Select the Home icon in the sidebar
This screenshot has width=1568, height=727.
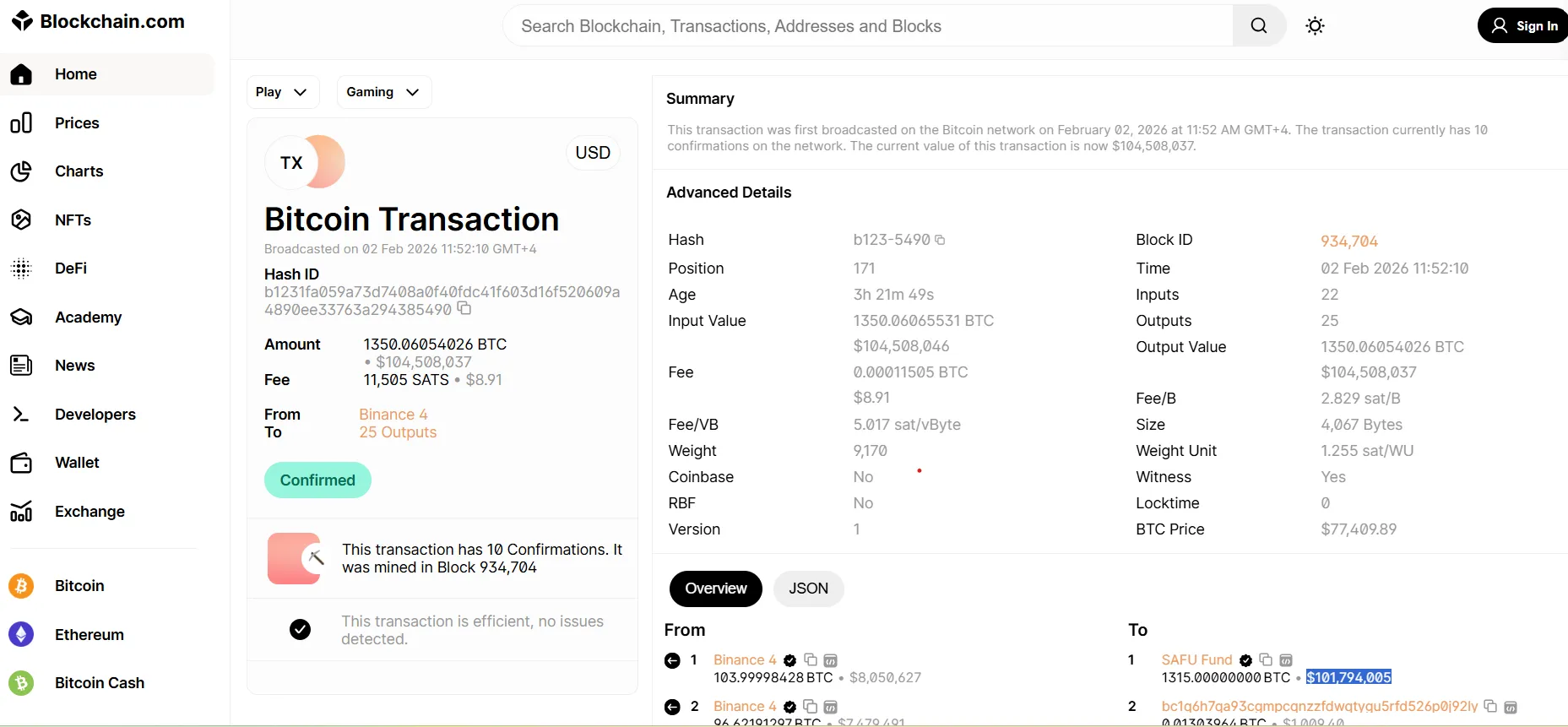(x=21, y=74)
